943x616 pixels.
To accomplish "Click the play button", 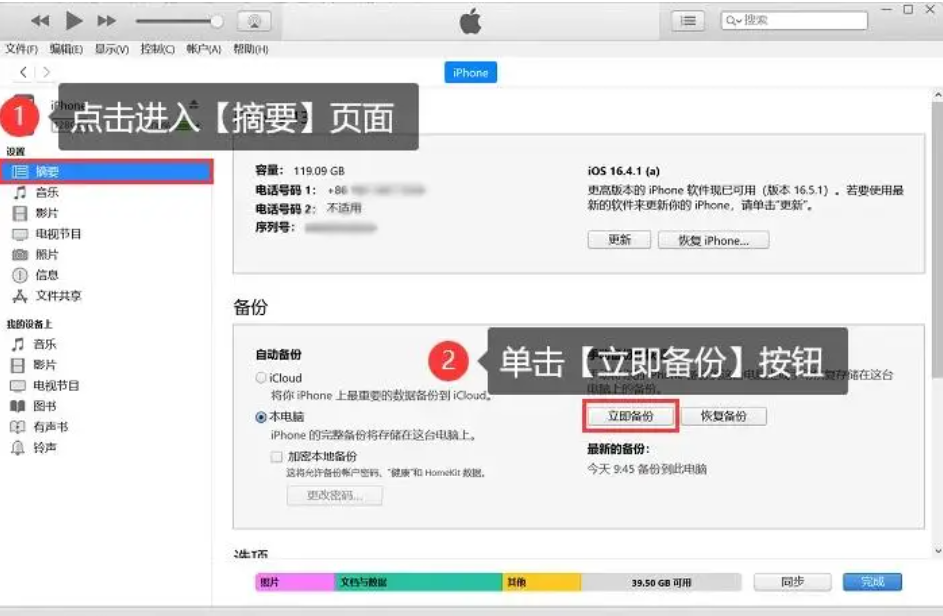I will coord(74,21).
